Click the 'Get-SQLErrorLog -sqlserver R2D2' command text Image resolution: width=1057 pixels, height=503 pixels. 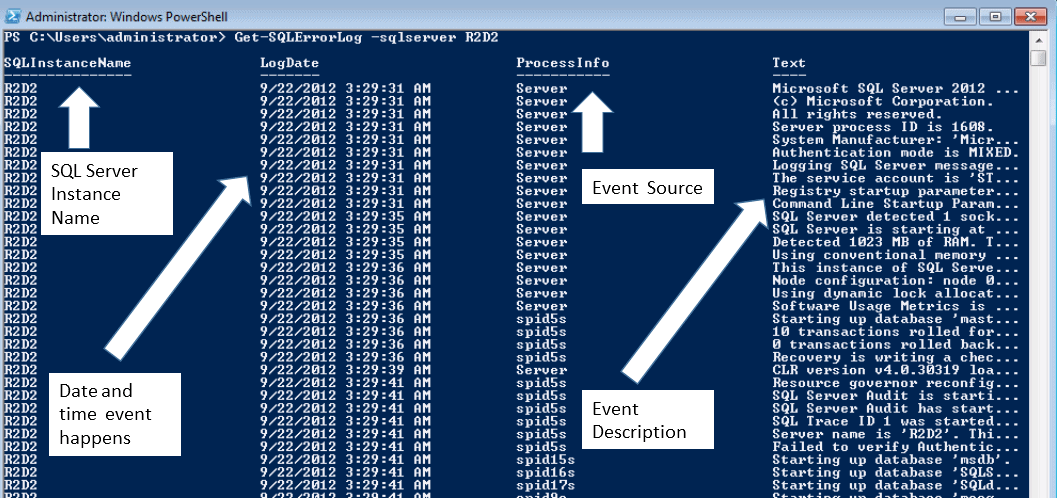click(x=366, y=38)
